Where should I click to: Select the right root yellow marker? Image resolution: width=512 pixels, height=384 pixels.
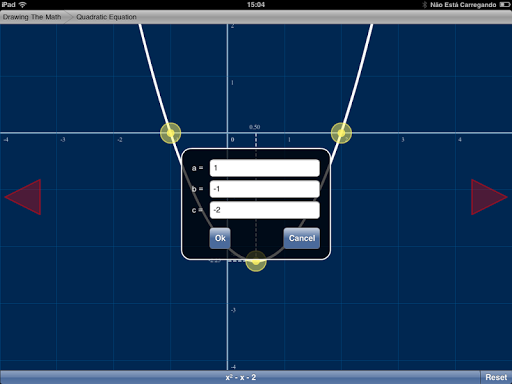pyautogui.click(x=341, y=133)
